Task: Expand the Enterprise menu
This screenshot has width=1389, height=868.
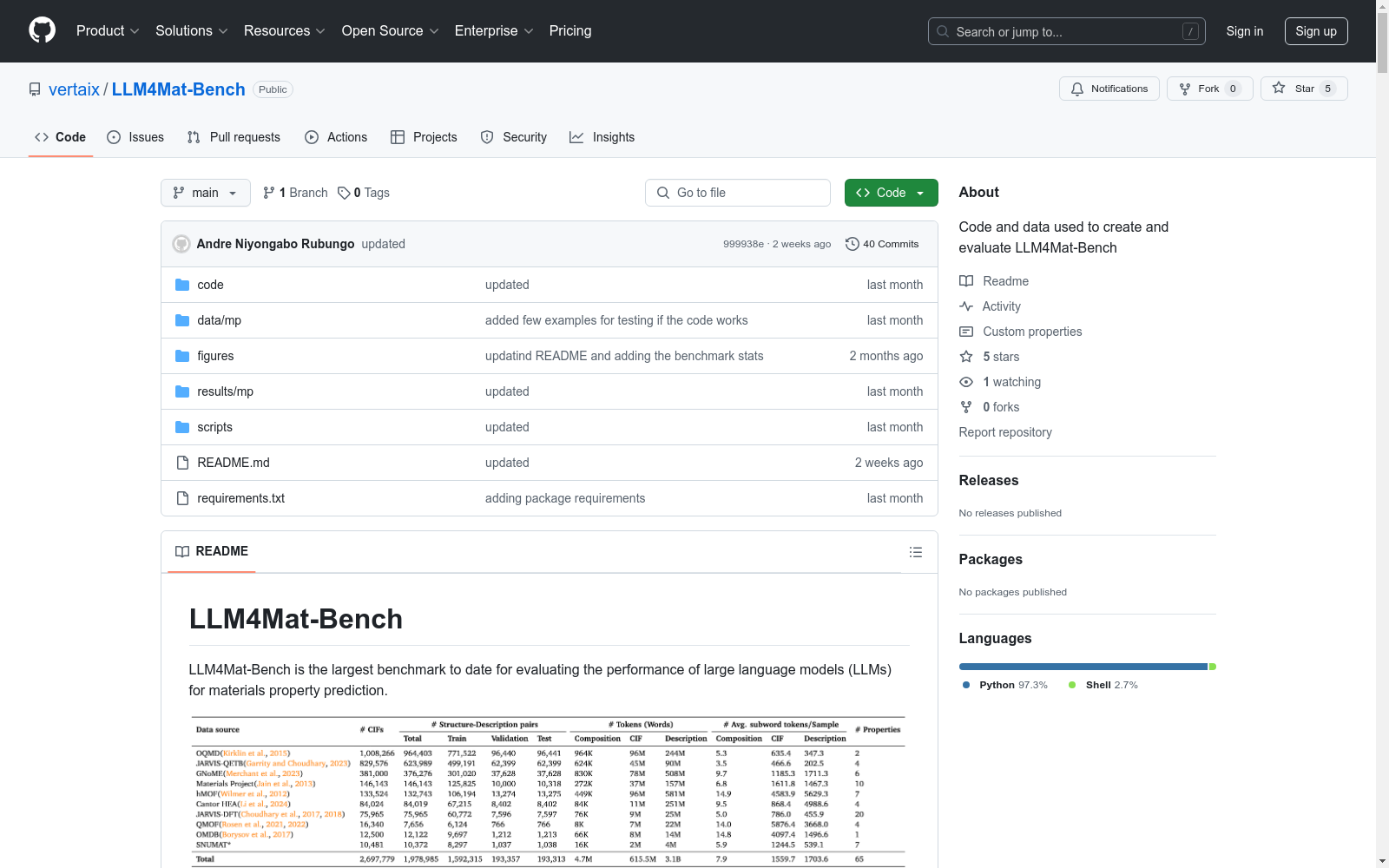Action: pos(494,31)
